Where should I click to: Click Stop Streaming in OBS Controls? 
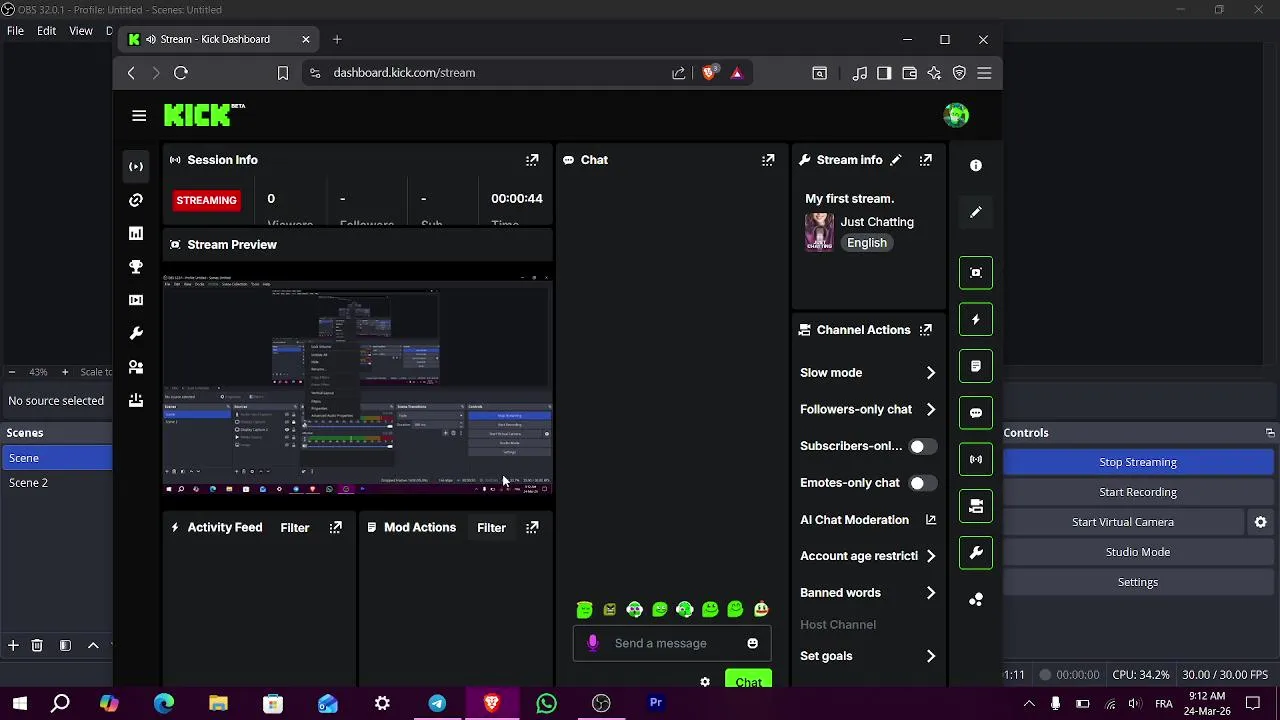tap(1137, 462)
